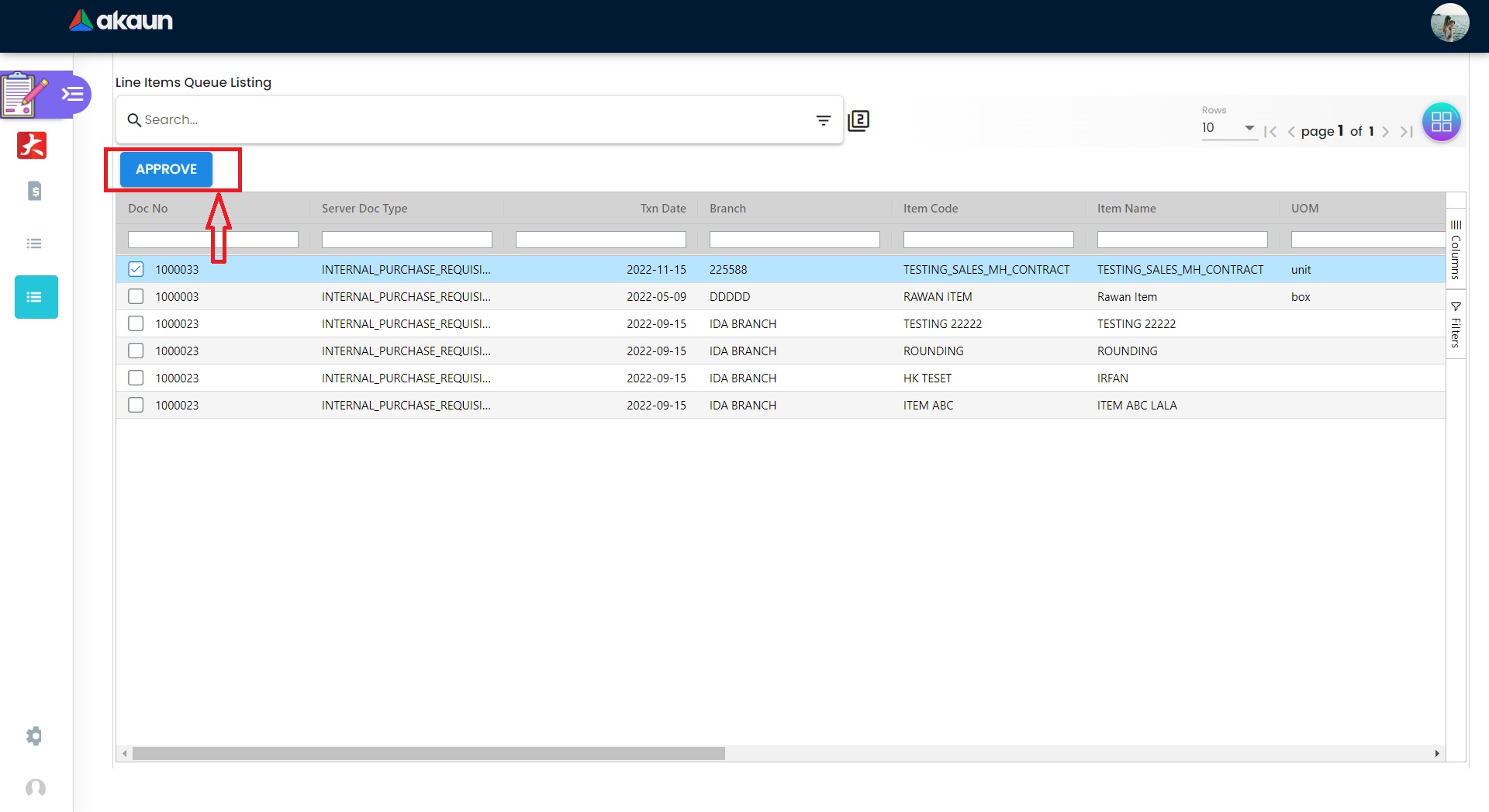Select the highlighted teal list sidebar icon
Image resolution: width=1489 pixels, height=812 pixels.
click(x=36, y=297)
